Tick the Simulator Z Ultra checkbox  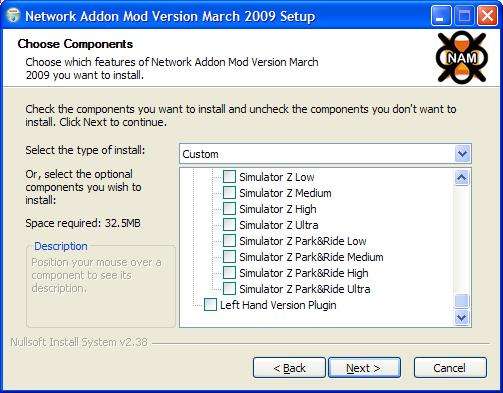(229, 225)
